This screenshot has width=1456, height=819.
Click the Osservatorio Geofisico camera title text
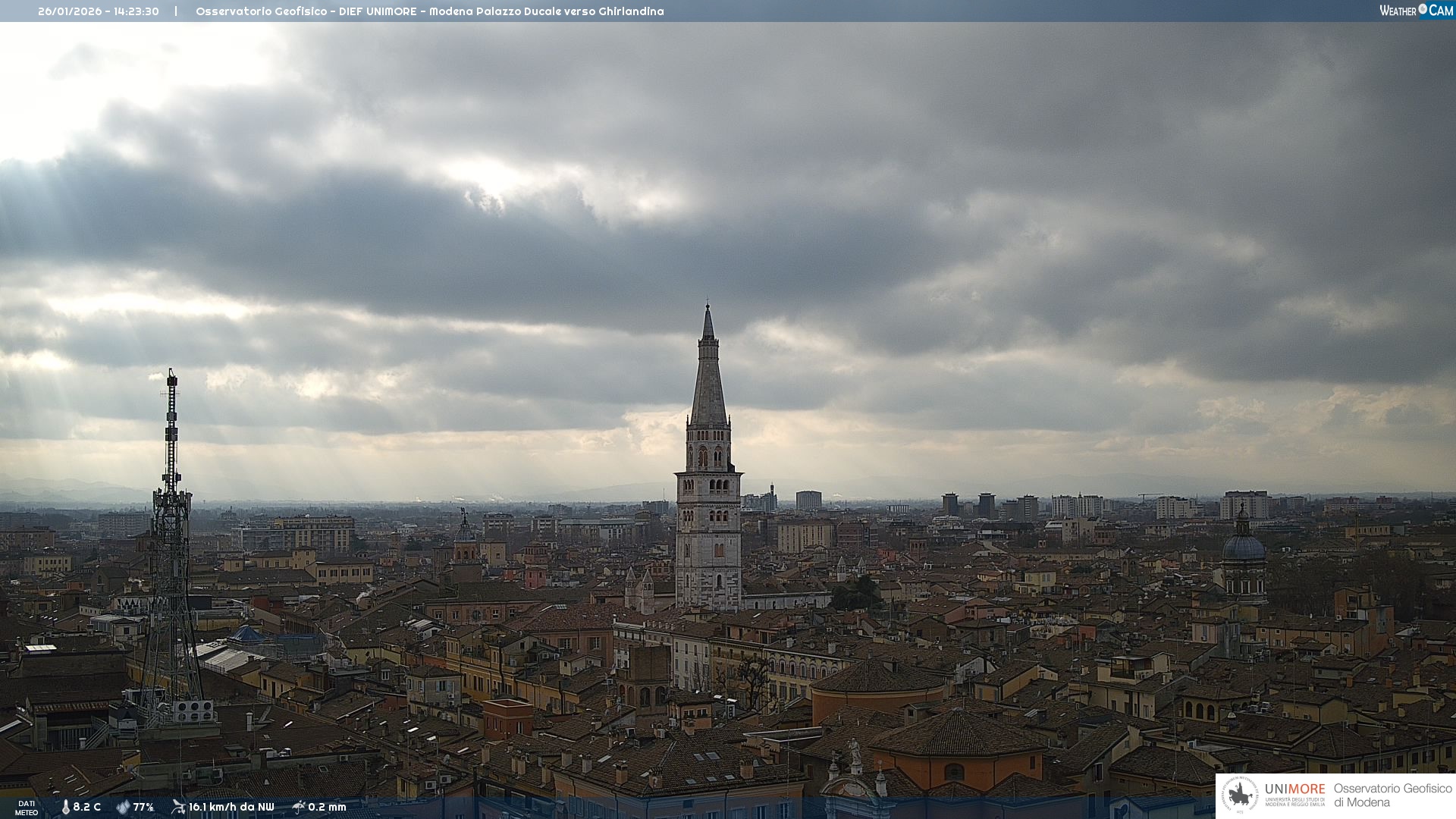[429, 11]
